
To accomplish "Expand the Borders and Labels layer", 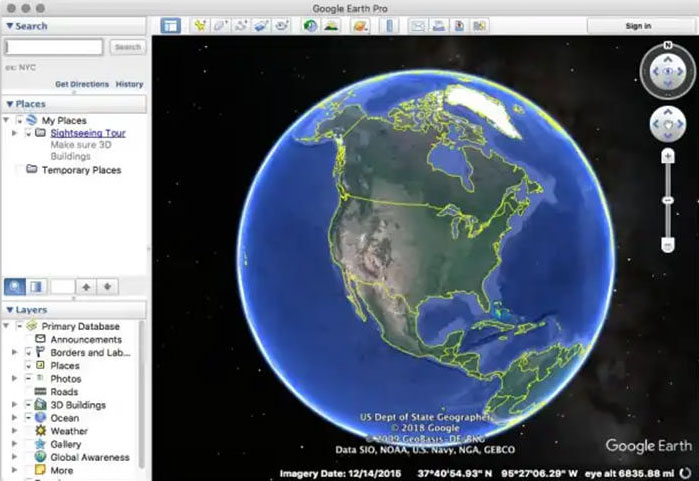I will [14, 353].
